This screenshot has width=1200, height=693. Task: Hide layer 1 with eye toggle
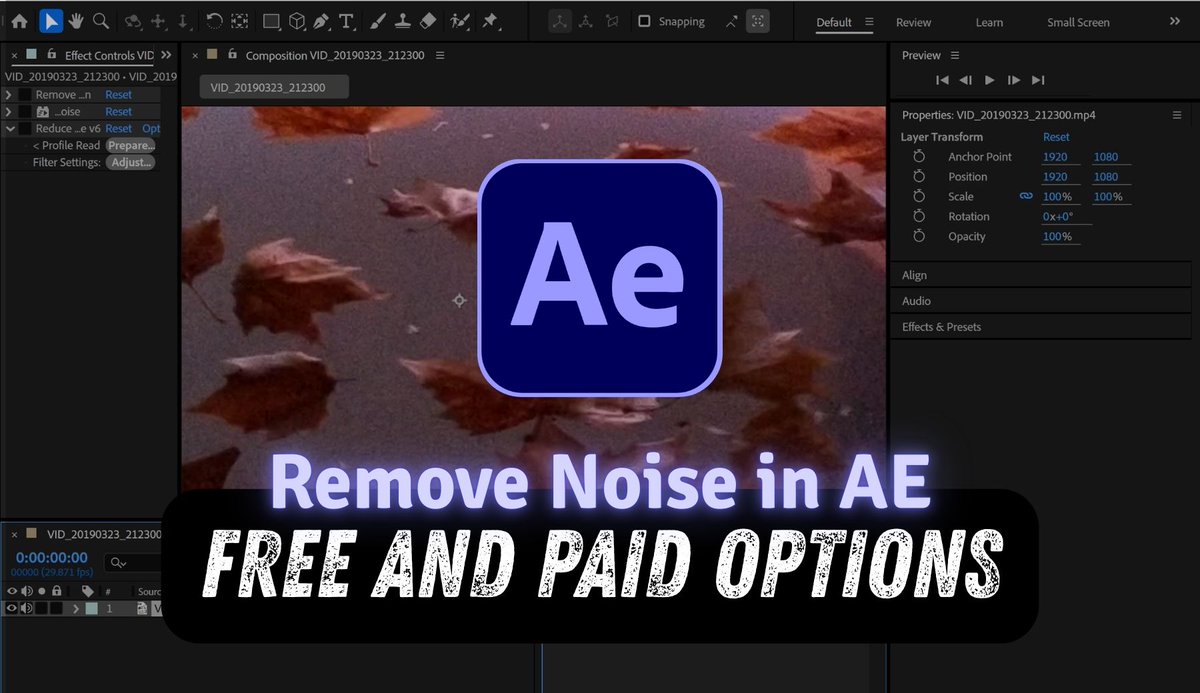12,608
